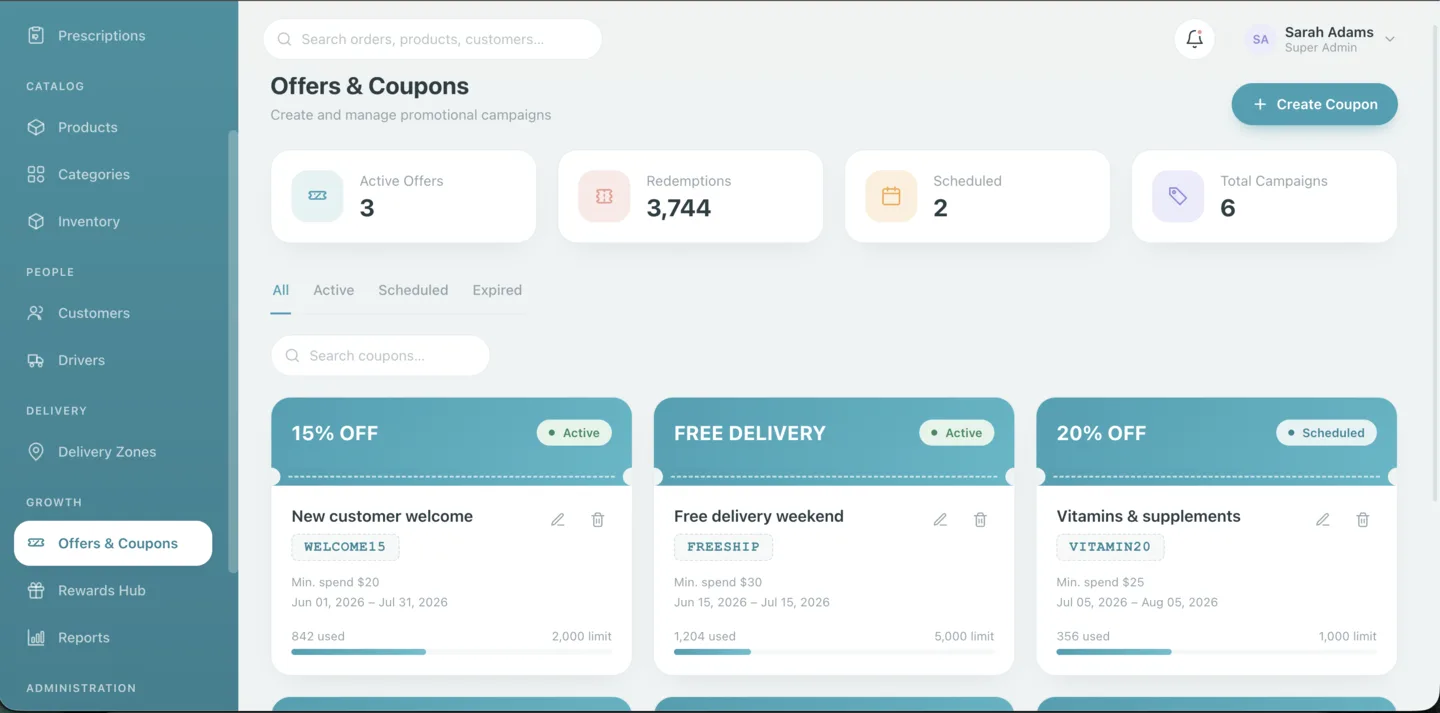This screenshot has width=1440, height=713.
Task: Click the Rewards Hub gift icon
Action: [x=36, y=590]
